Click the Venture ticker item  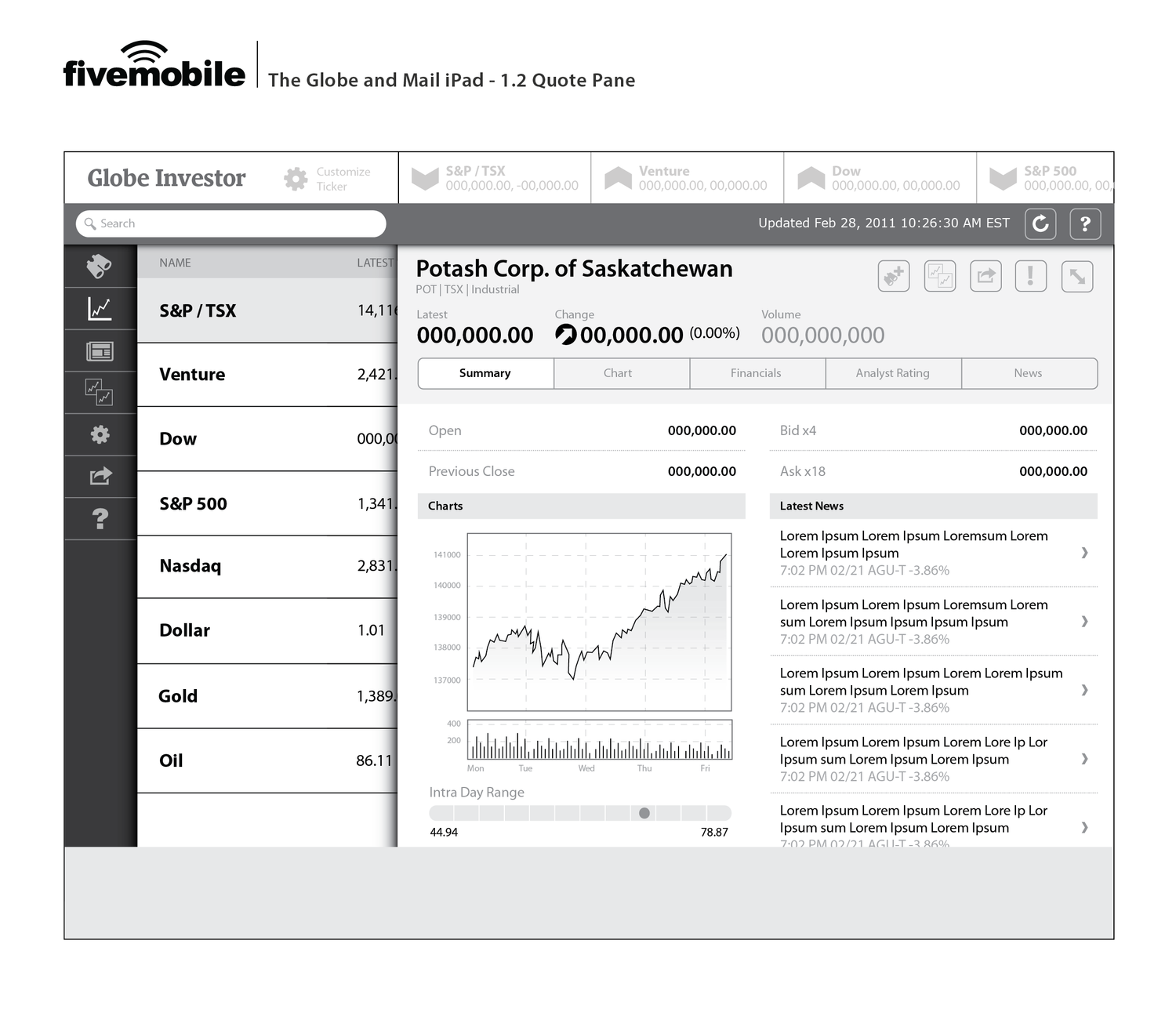(688, 178)
